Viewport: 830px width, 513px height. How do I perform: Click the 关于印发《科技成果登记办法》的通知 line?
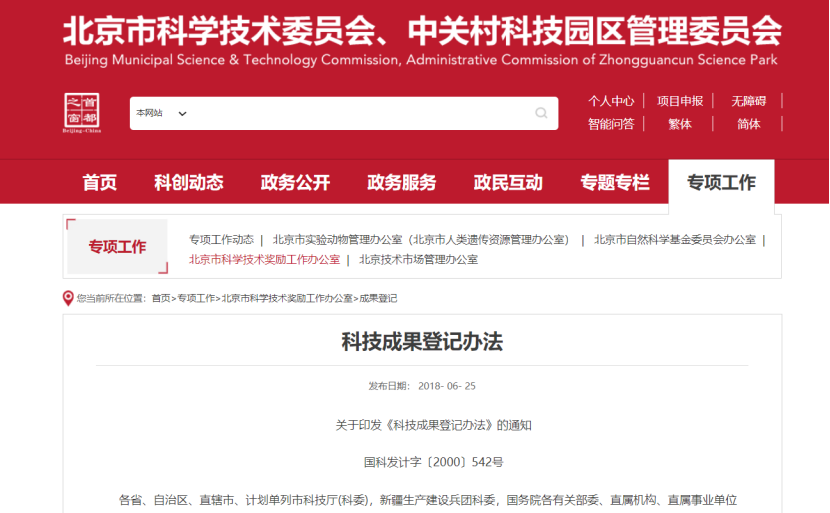point(434,425)
